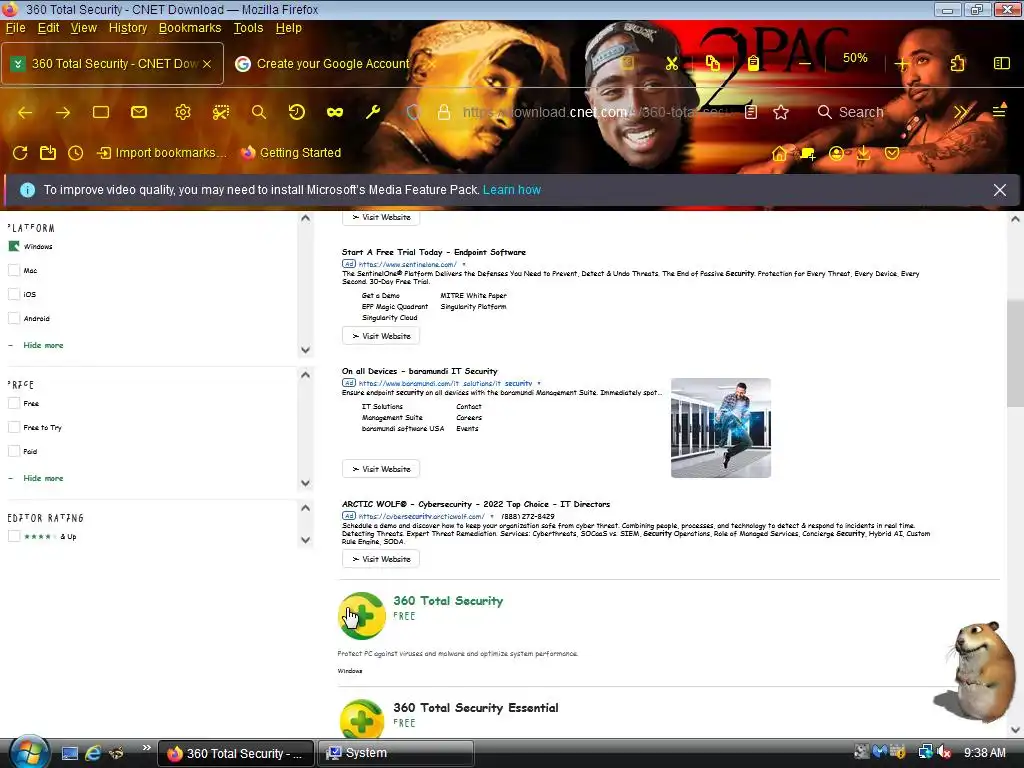Toggle the sidebar panel icon
This screenshot has width=1024, height=768.
coord(1002,63)
